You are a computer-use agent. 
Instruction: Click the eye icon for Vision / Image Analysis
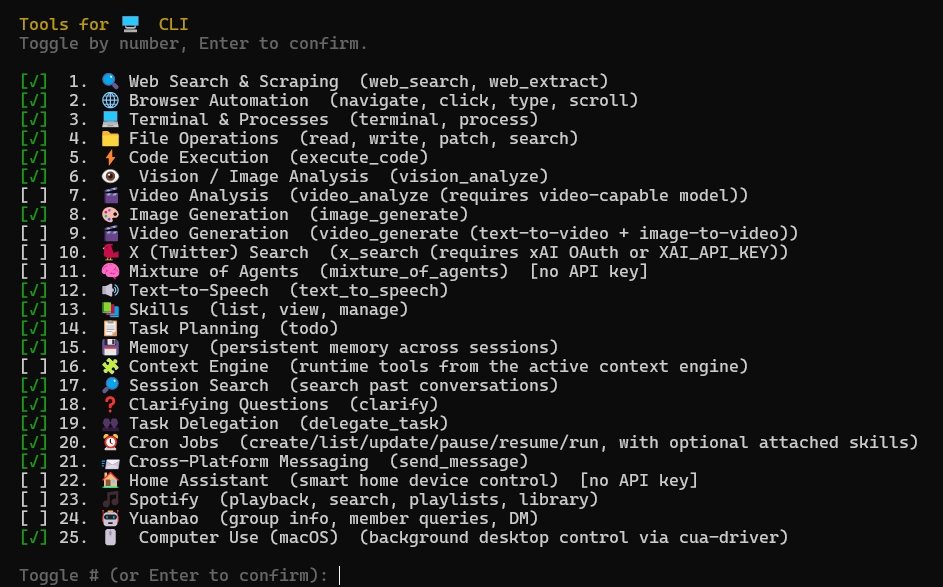tap(110, 177)
